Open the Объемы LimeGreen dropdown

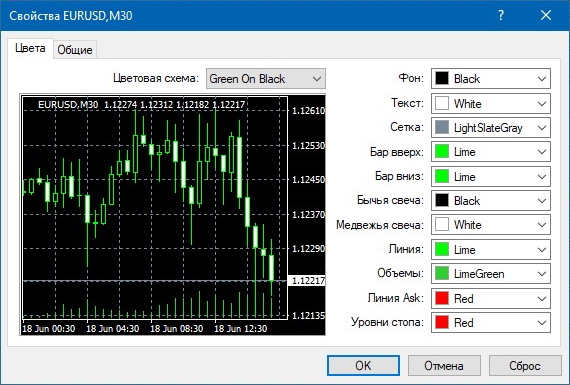(x=491, y=273)
